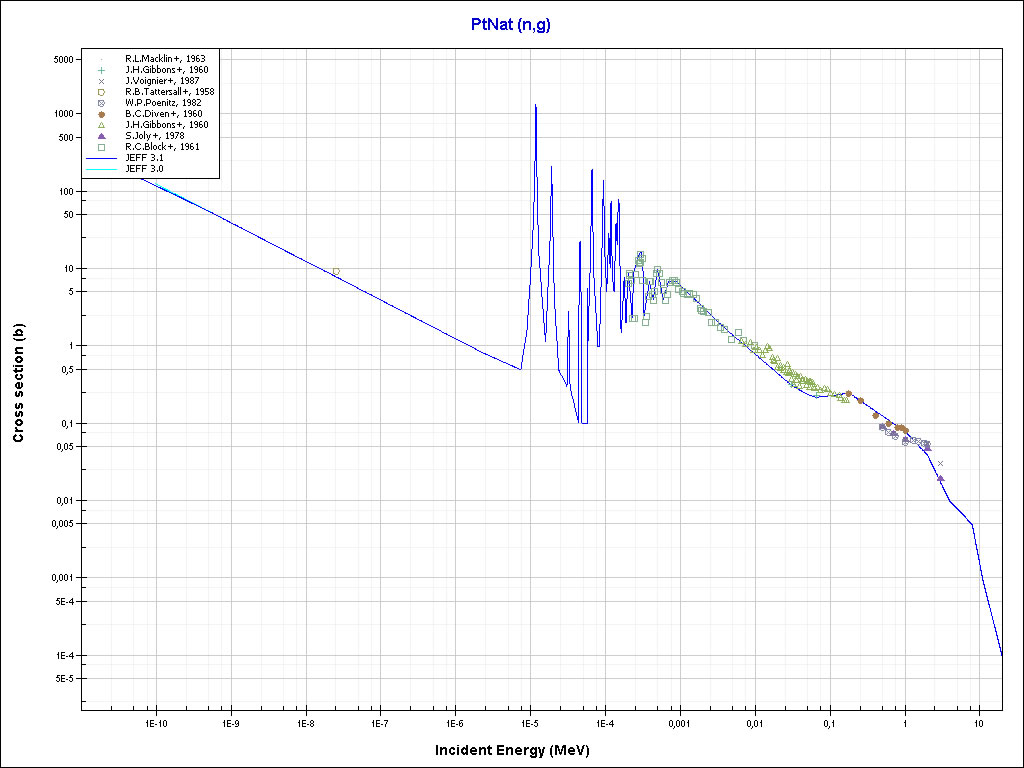The image size is (1024, 768).
Task: Click the green square R.C.Block legend marker
Action: (101, 147)
